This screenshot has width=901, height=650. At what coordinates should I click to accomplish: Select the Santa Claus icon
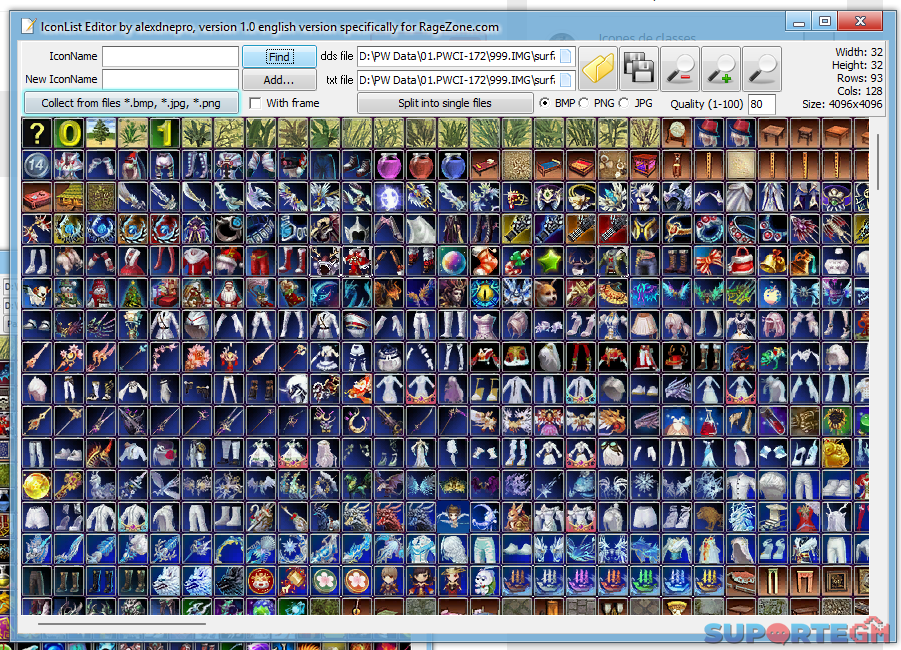[x=229, y=293]
